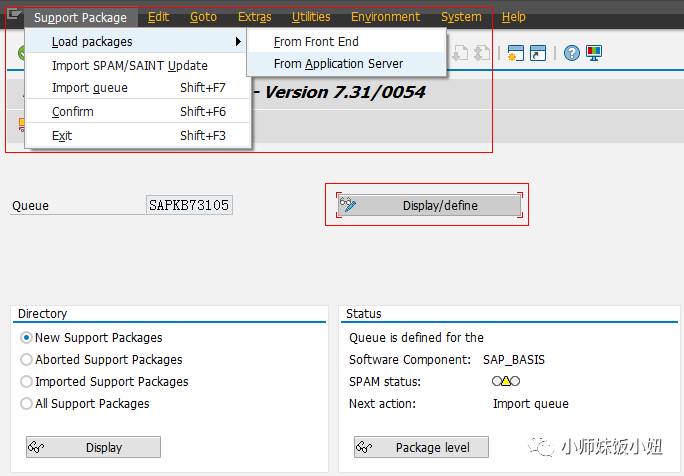Choose Import queue menu entry
684x476 pixels.
pos(138,88)
